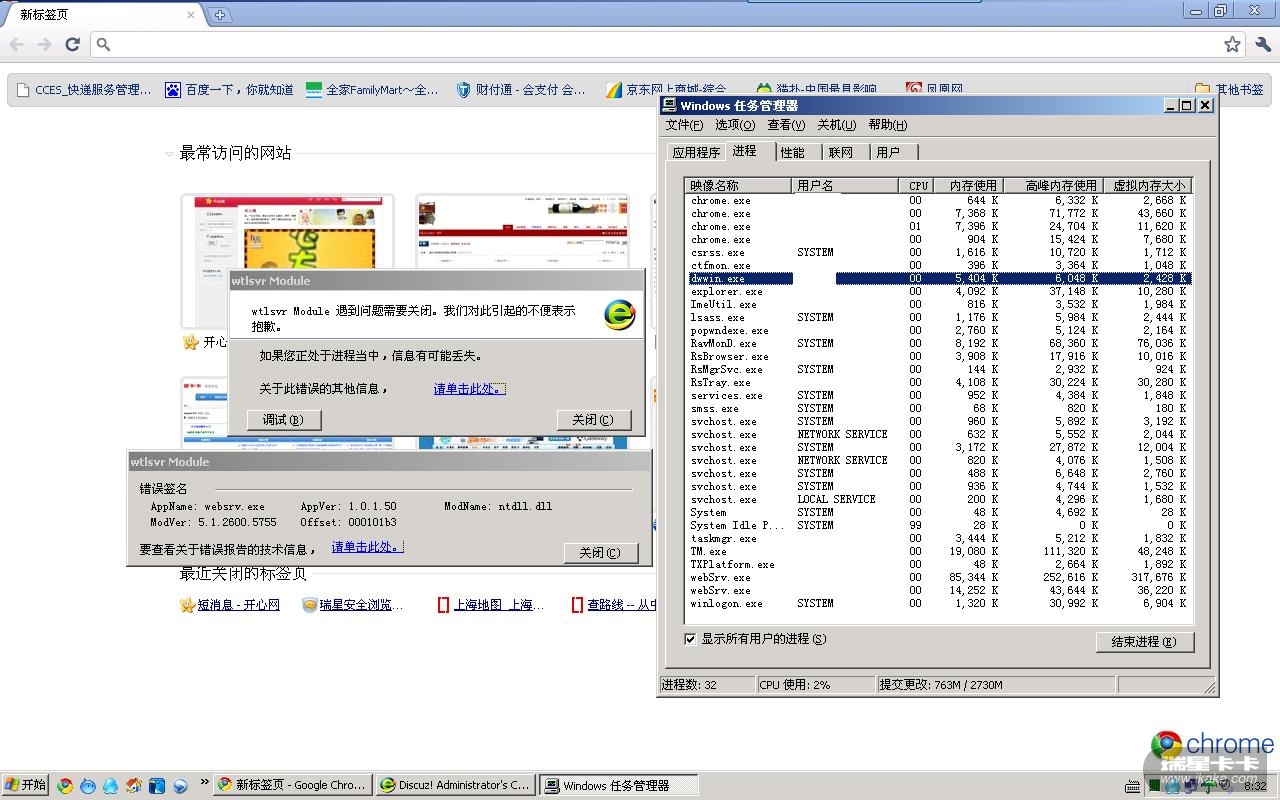The width and height of the screenshot is (1280, 800).
Task: Open the Chrome wrench settings menu
Action: click(x=1263, y=44)
